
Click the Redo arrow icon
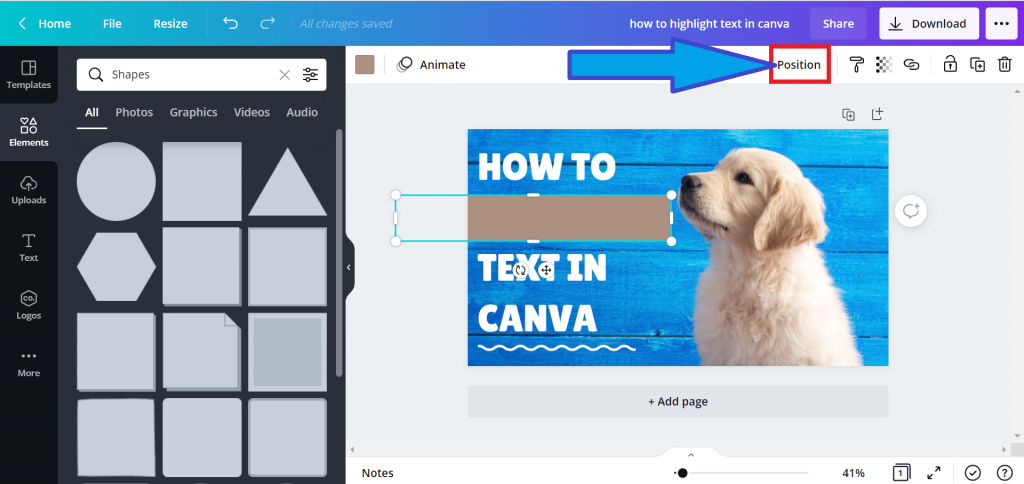click(267, 24)
